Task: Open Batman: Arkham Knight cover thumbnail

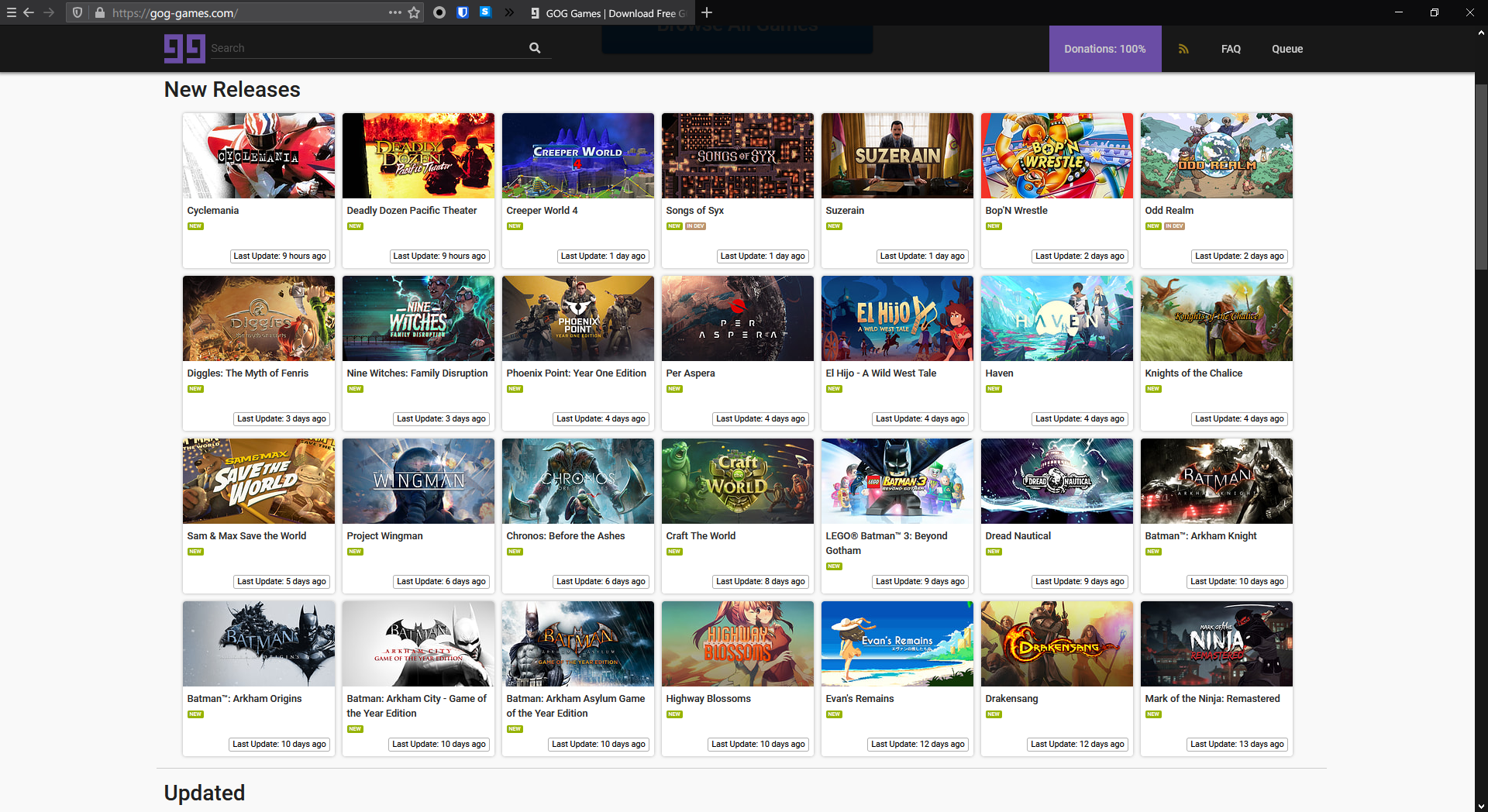Action: (x=1217, y=481)
